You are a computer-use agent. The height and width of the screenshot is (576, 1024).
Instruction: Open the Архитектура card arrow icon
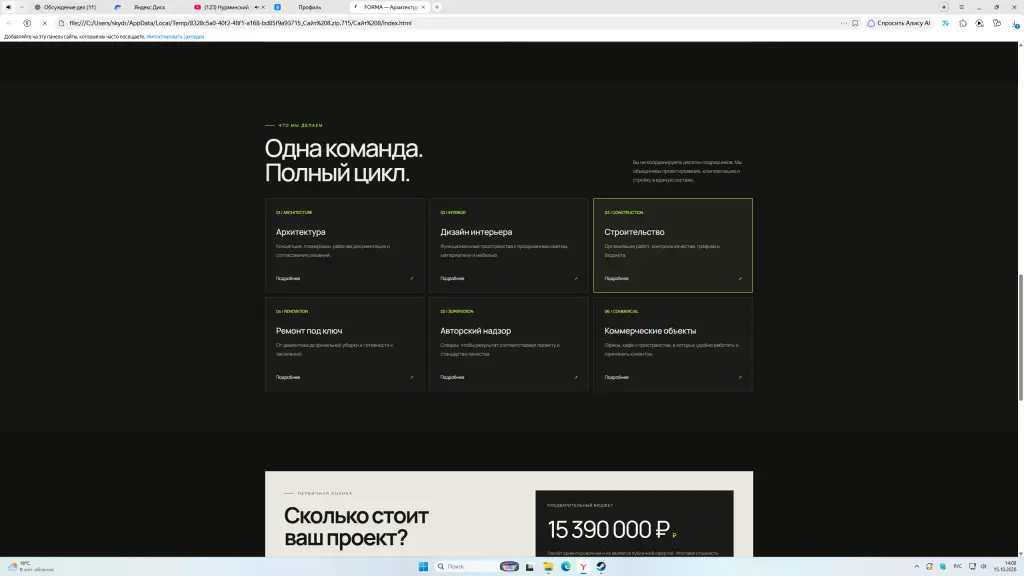[411, 278]
